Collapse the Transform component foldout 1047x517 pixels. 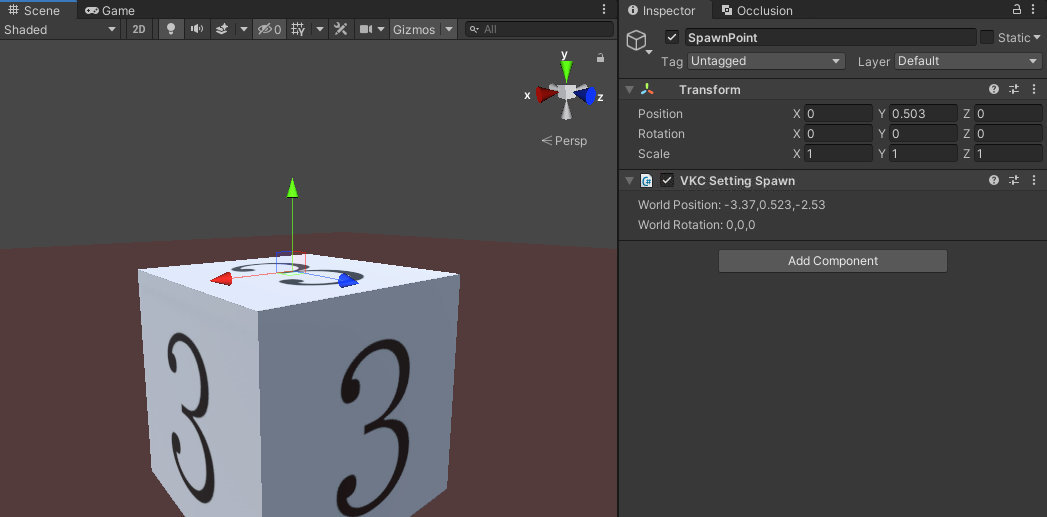tap(629, 90)
